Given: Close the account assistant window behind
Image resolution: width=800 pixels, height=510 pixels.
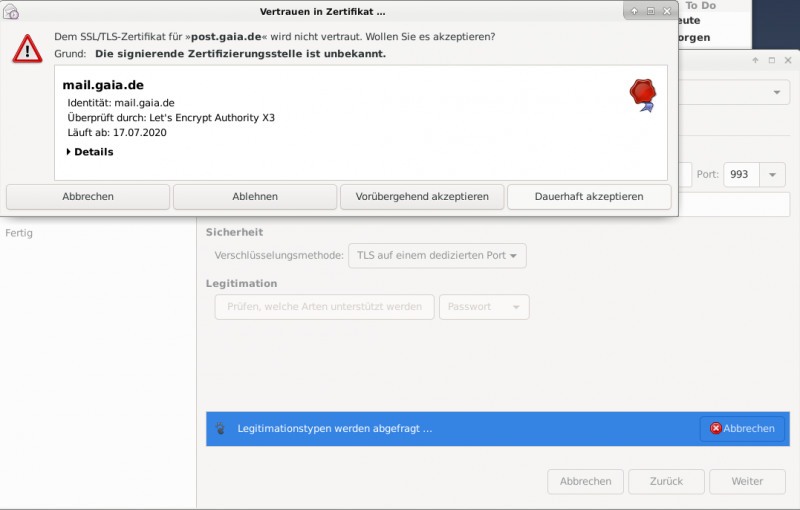Looking at the screenshot, I should click(x=788, y=60).
